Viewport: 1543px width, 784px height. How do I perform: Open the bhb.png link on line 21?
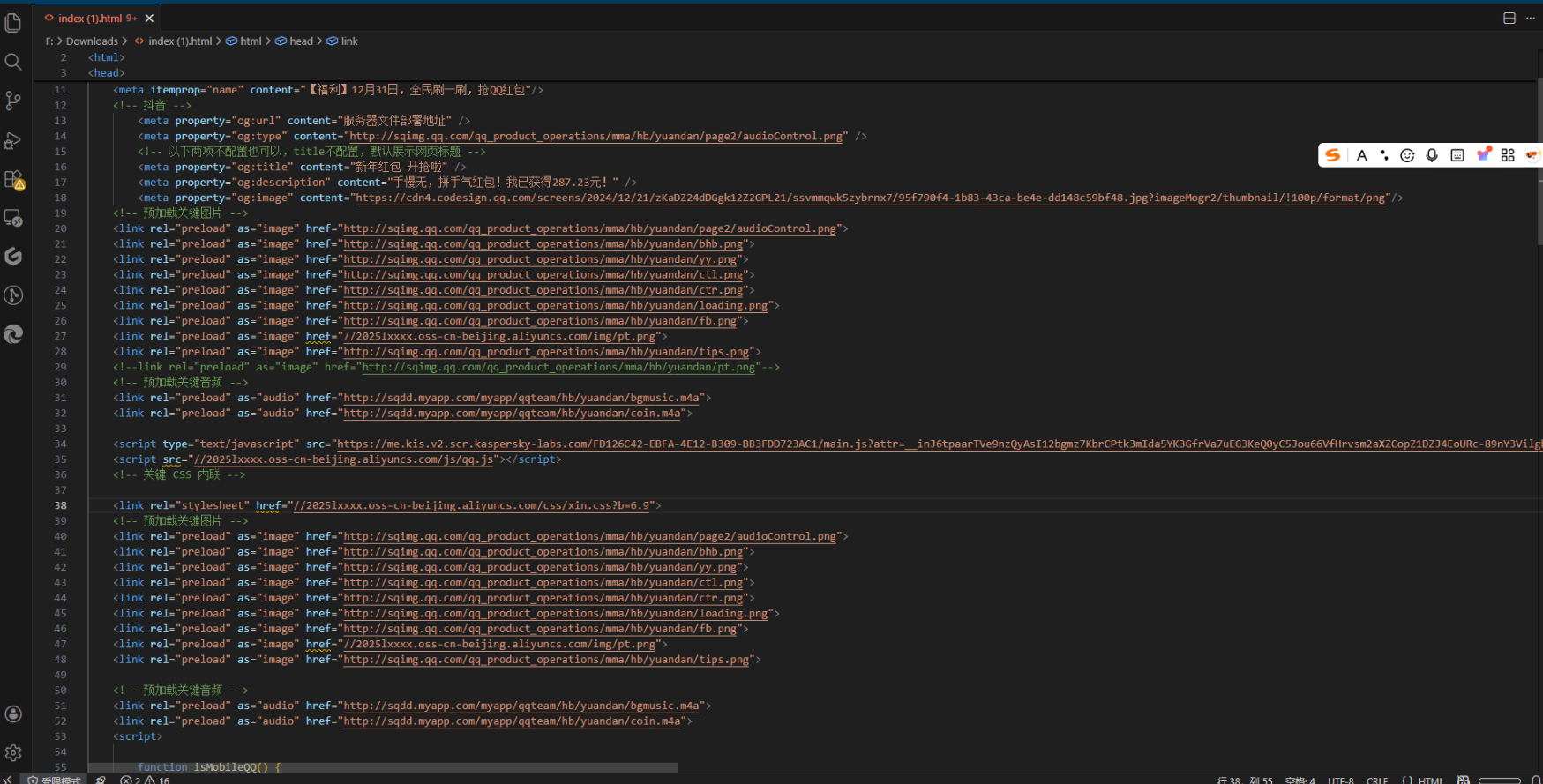[543, 244]
